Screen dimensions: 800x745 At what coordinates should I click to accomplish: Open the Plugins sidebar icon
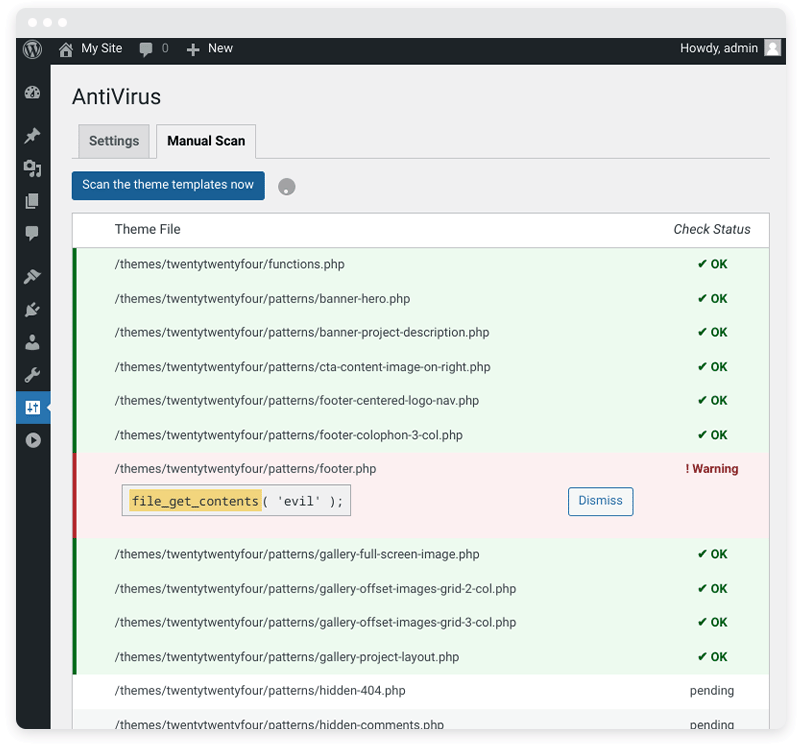pos(33,309)
